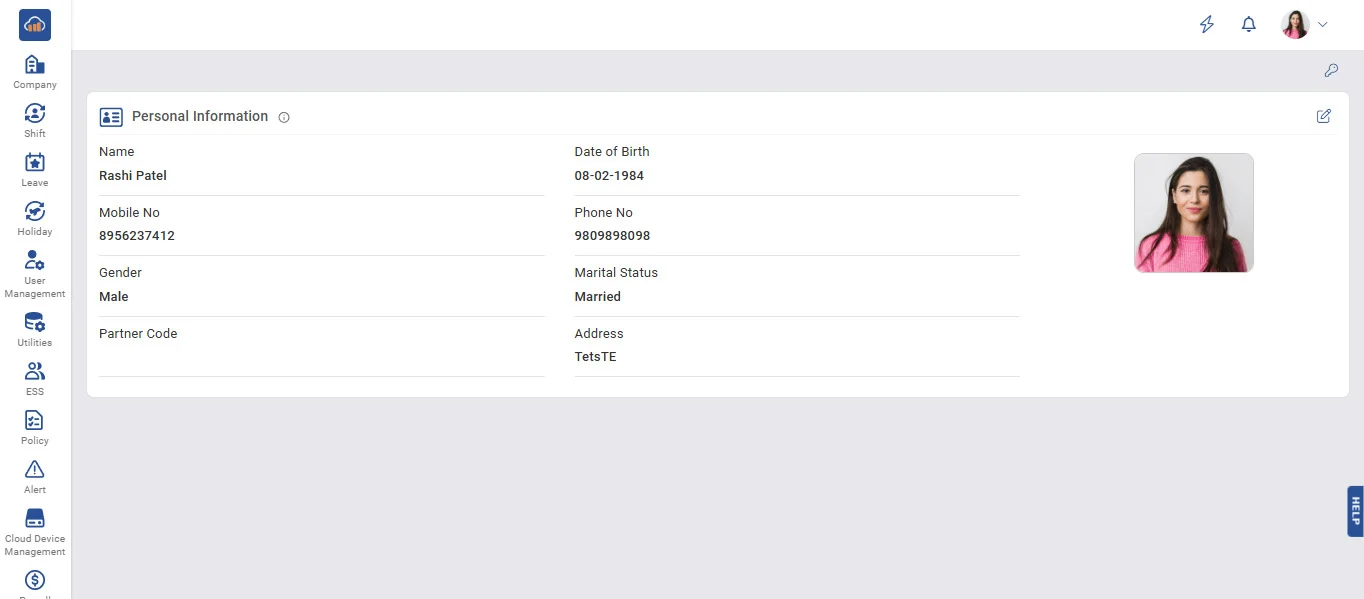This screenshot has height=599, width=1364.
Task: Click the app logo at top-left
Action: (x=35, y=25)
